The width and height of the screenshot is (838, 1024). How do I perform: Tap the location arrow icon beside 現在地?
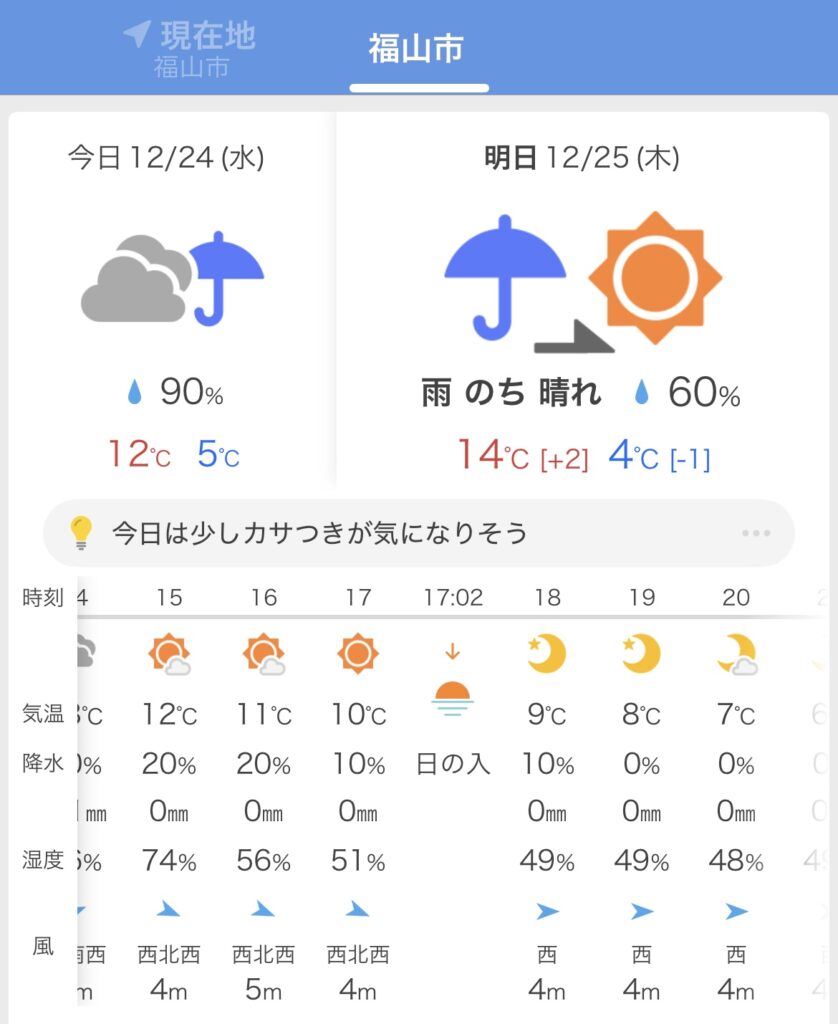tap(136, 35)
